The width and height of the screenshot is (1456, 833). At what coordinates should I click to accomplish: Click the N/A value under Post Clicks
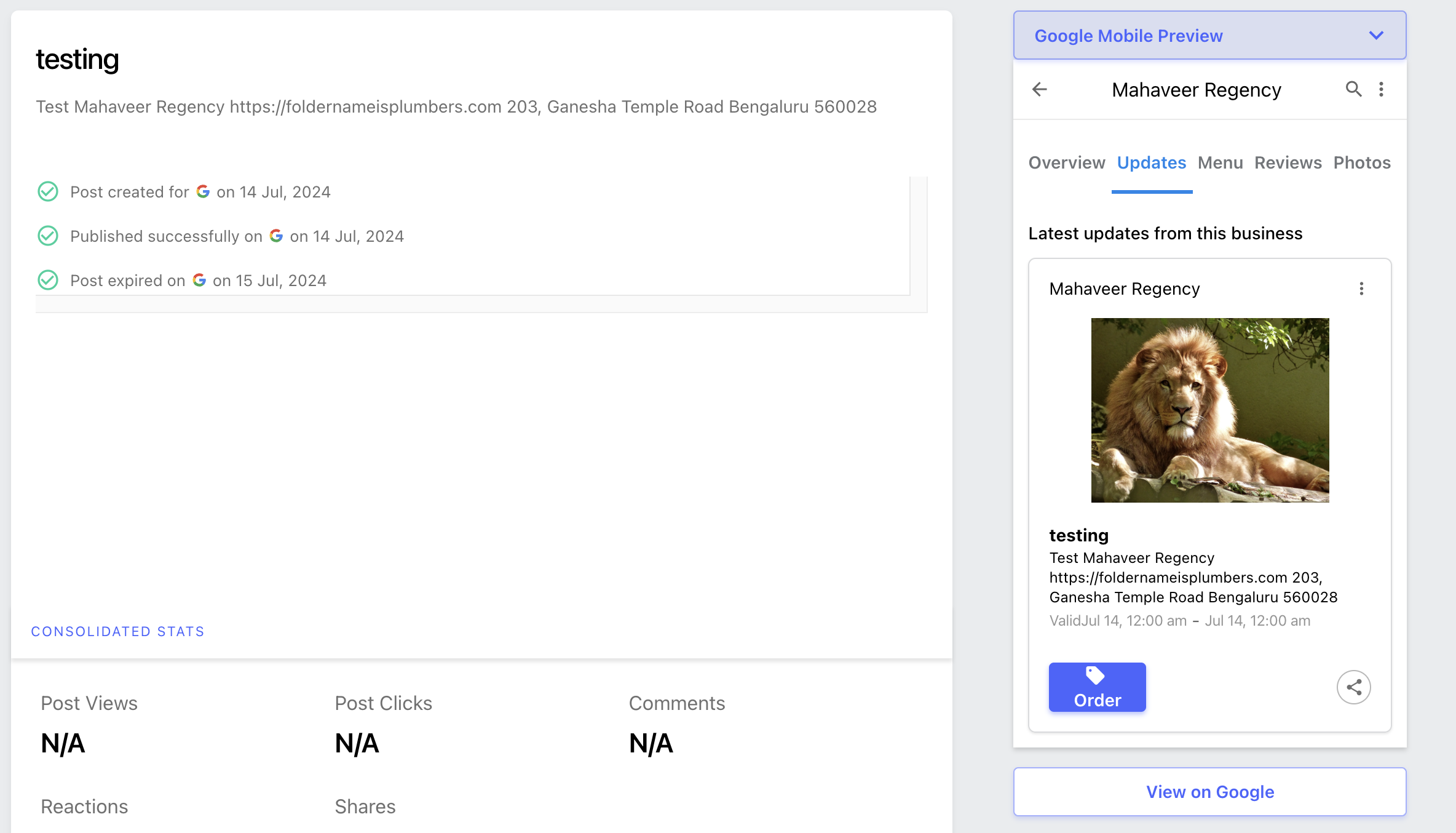coord(357,743)
